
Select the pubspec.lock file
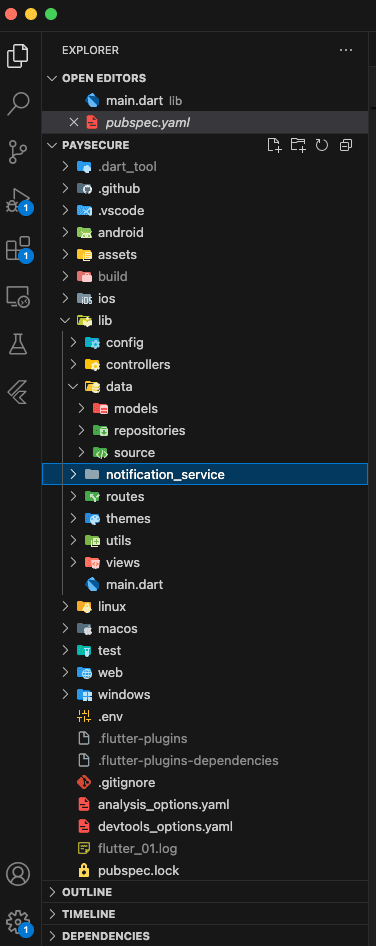point(138,871)
